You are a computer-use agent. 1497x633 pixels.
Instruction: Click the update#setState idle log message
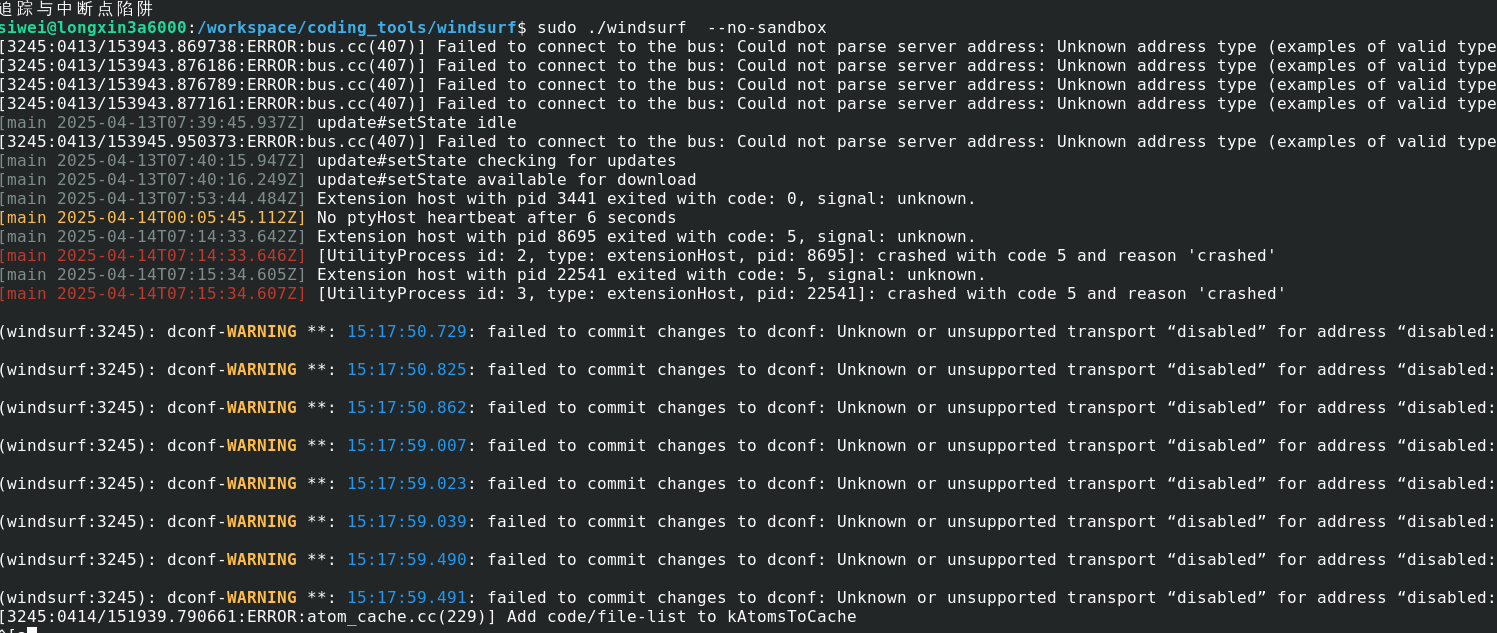tap(416, 123)
